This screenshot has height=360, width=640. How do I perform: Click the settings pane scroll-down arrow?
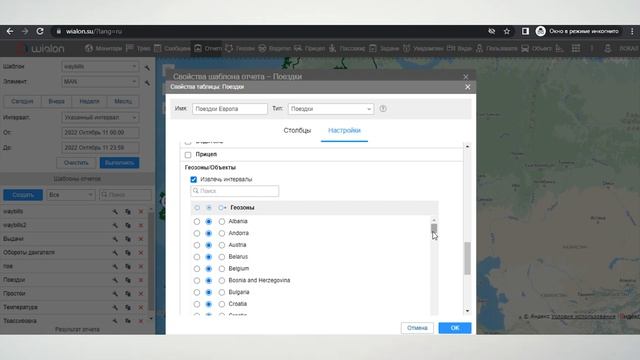click(x=467, y=311)
